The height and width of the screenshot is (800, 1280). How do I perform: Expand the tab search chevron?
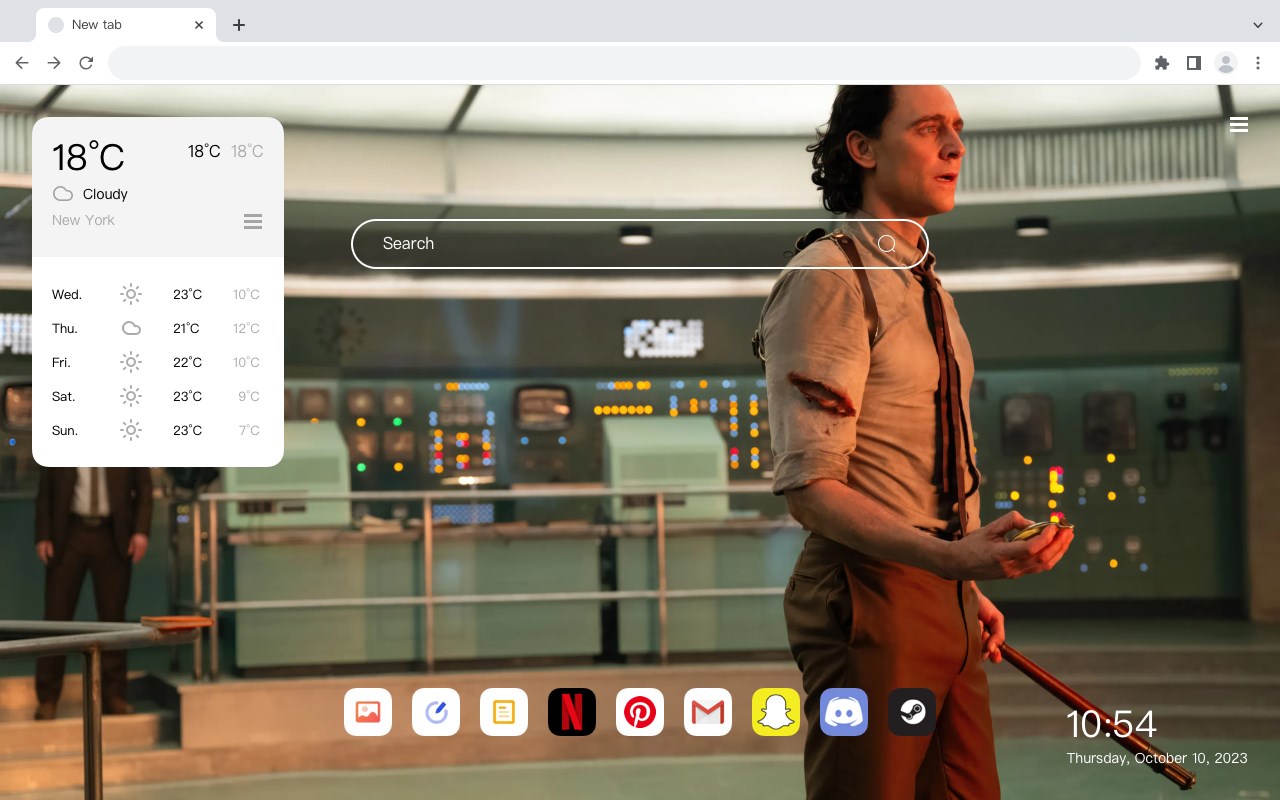coord(1258,25)
